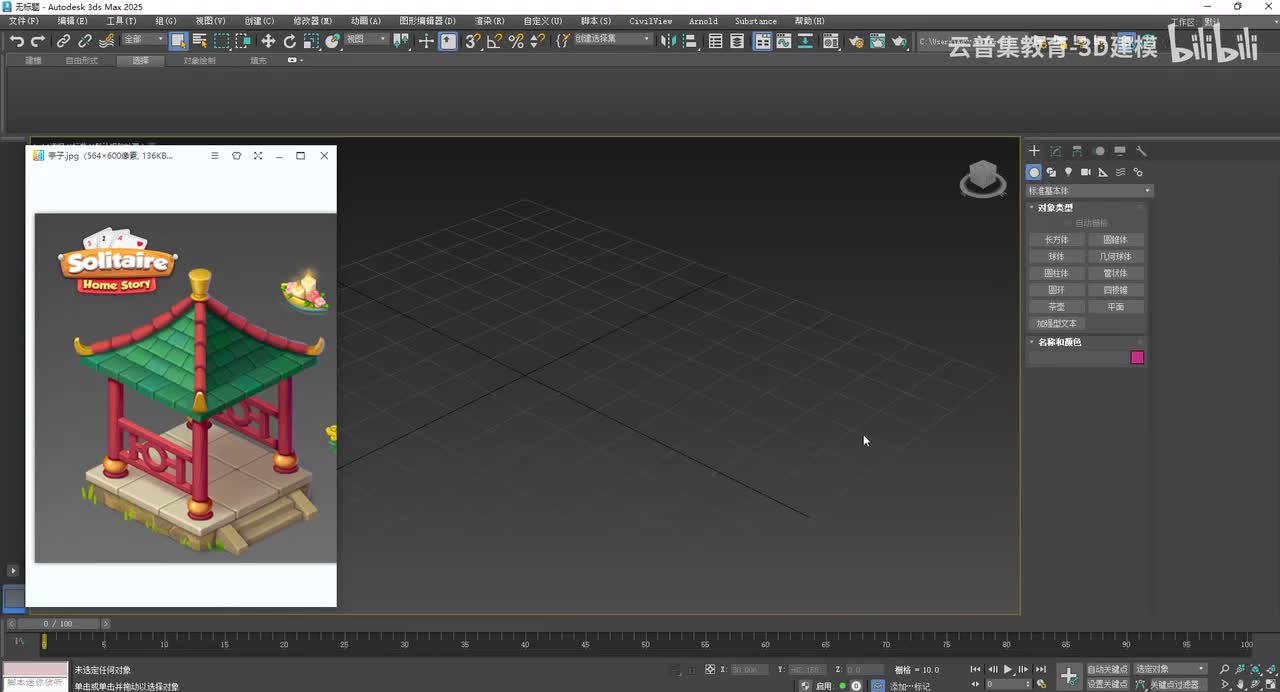
Task: Expand the 标准基本体 primitive type dropdown
Action: pos(1090,191)
